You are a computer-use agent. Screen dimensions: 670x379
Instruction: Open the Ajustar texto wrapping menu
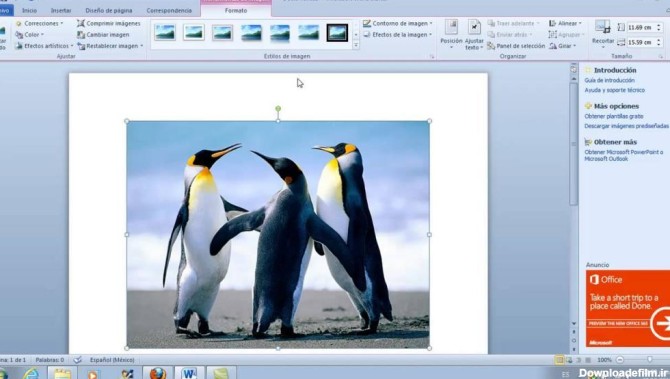coord(474,34)
